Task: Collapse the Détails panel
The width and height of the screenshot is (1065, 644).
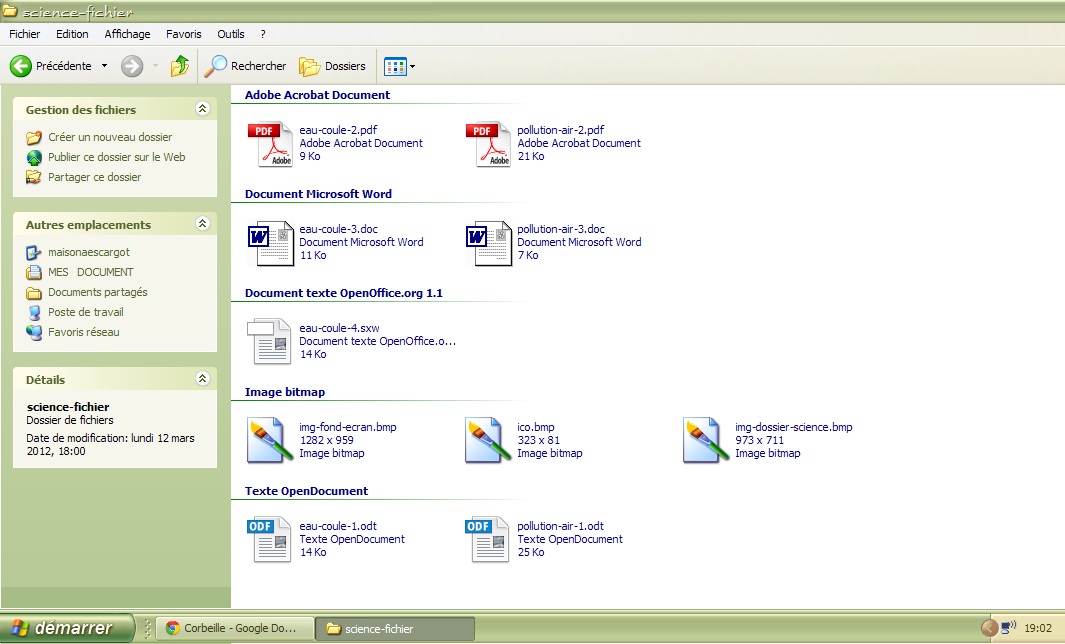Action: 203,379
